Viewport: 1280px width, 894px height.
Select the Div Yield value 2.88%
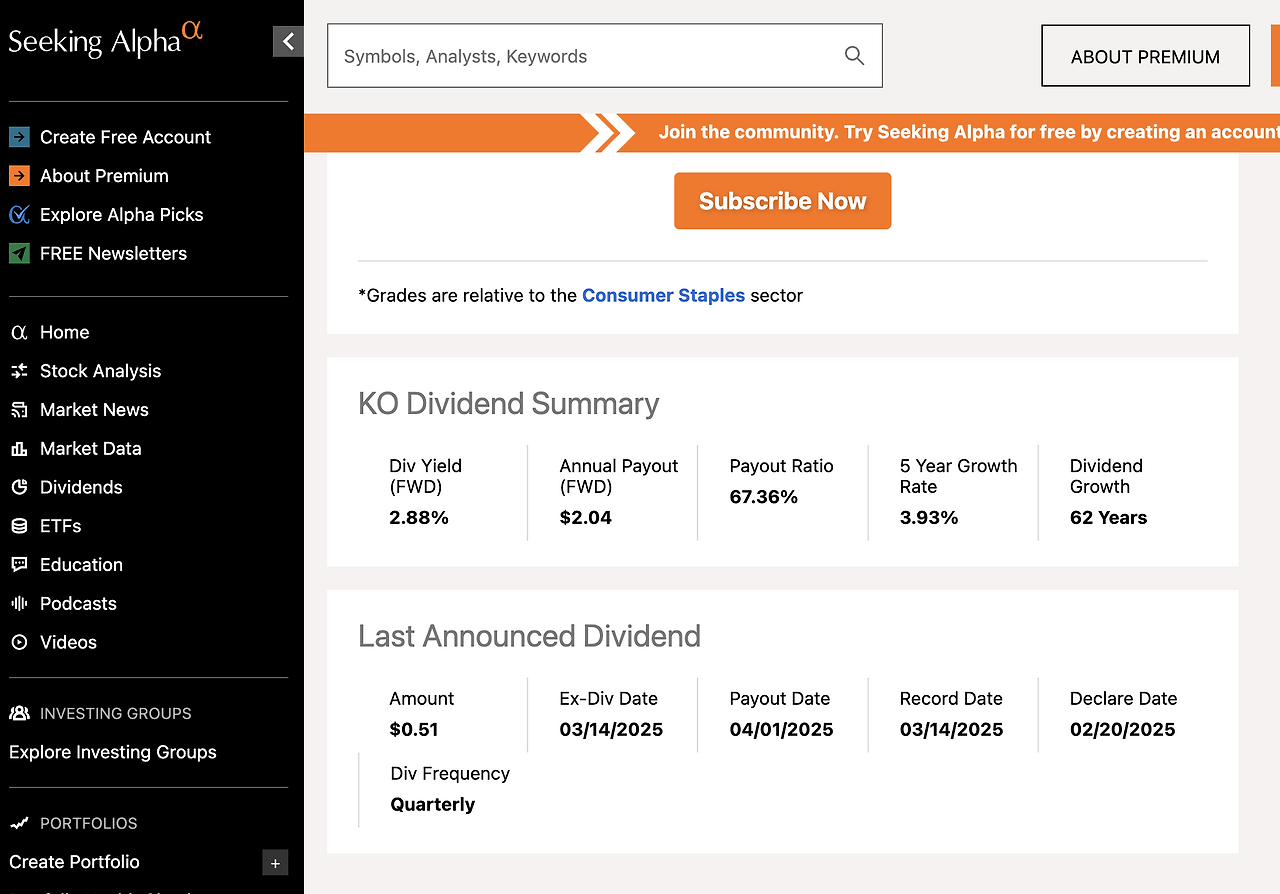(419, 518)
